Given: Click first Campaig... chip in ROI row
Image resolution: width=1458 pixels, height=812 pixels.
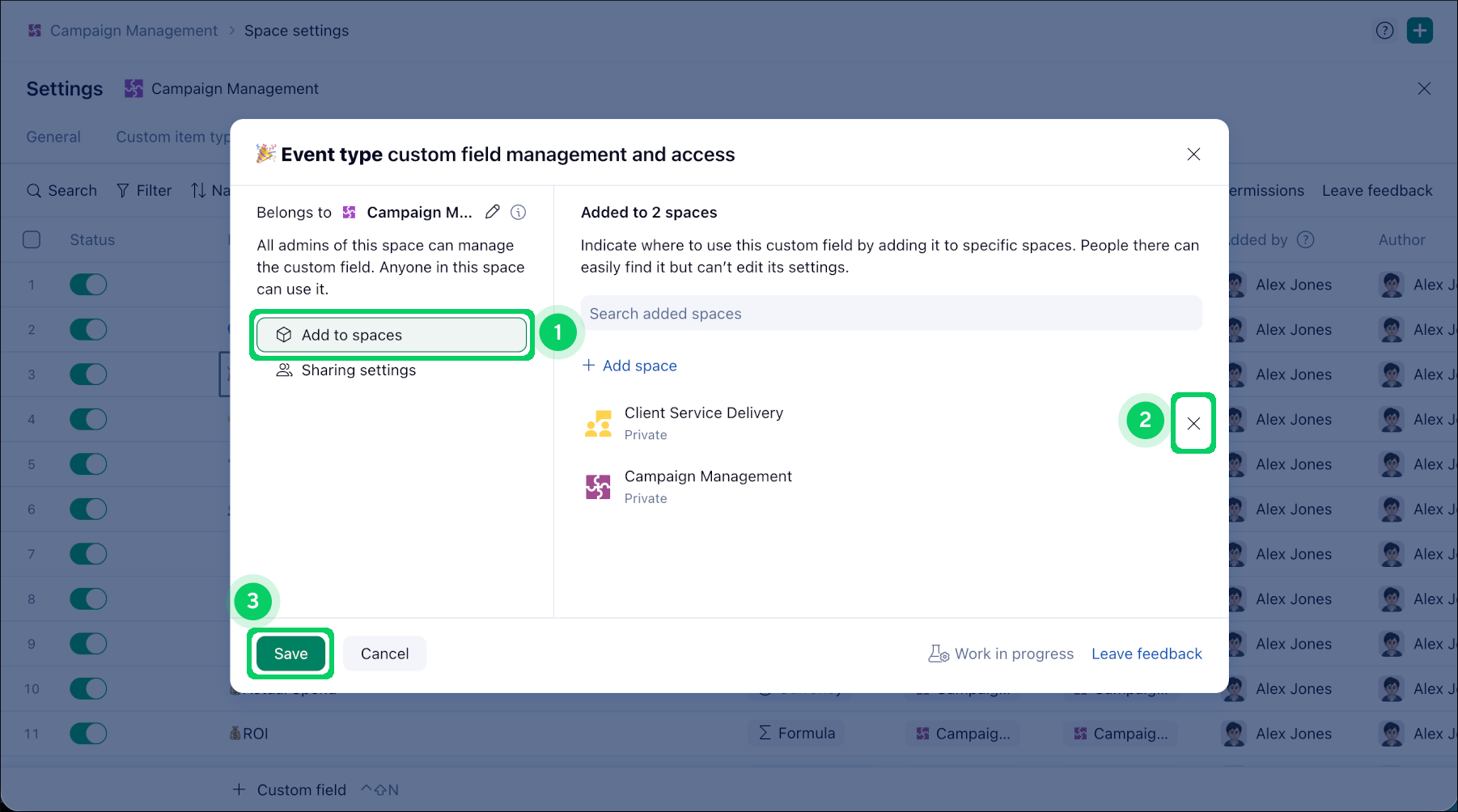Looking at the screenshot, I should click(x=963, y=734).
